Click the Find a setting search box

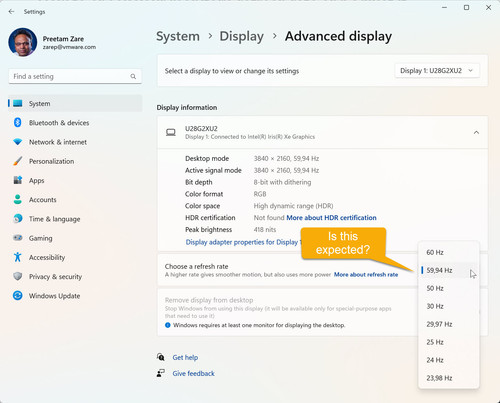75,76
